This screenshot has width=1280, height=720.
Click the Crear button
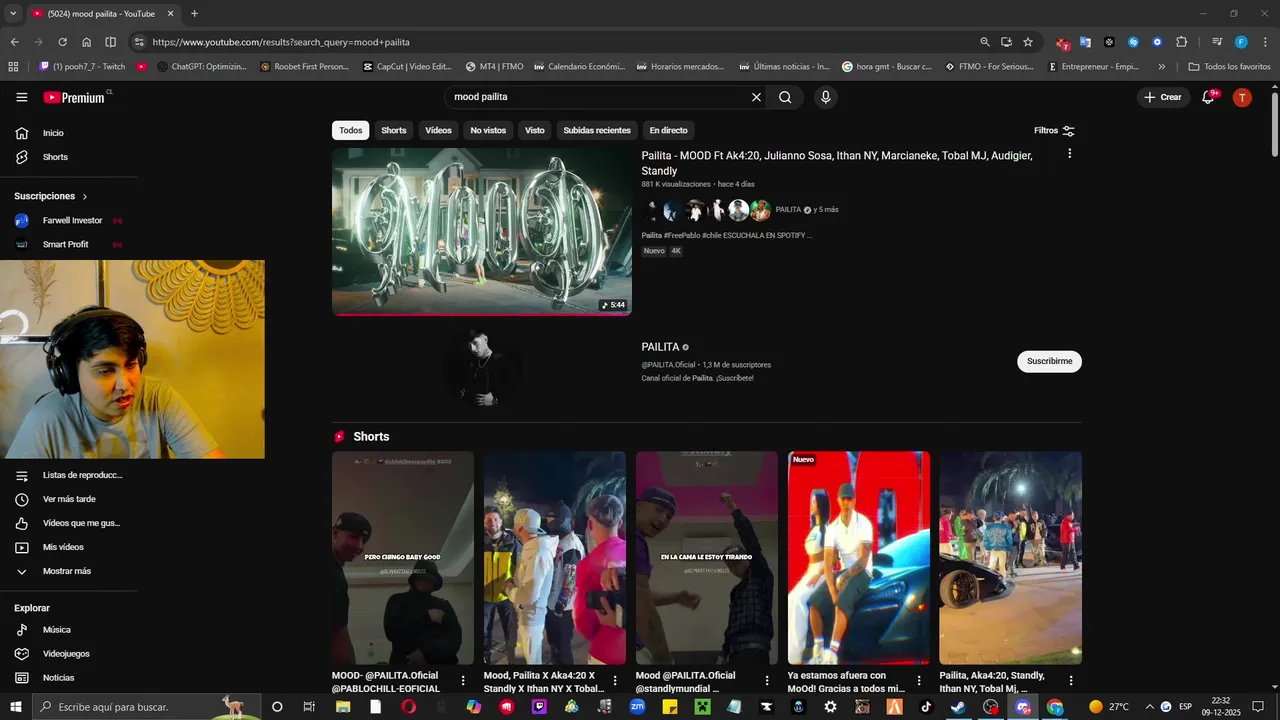(1162, 97)
